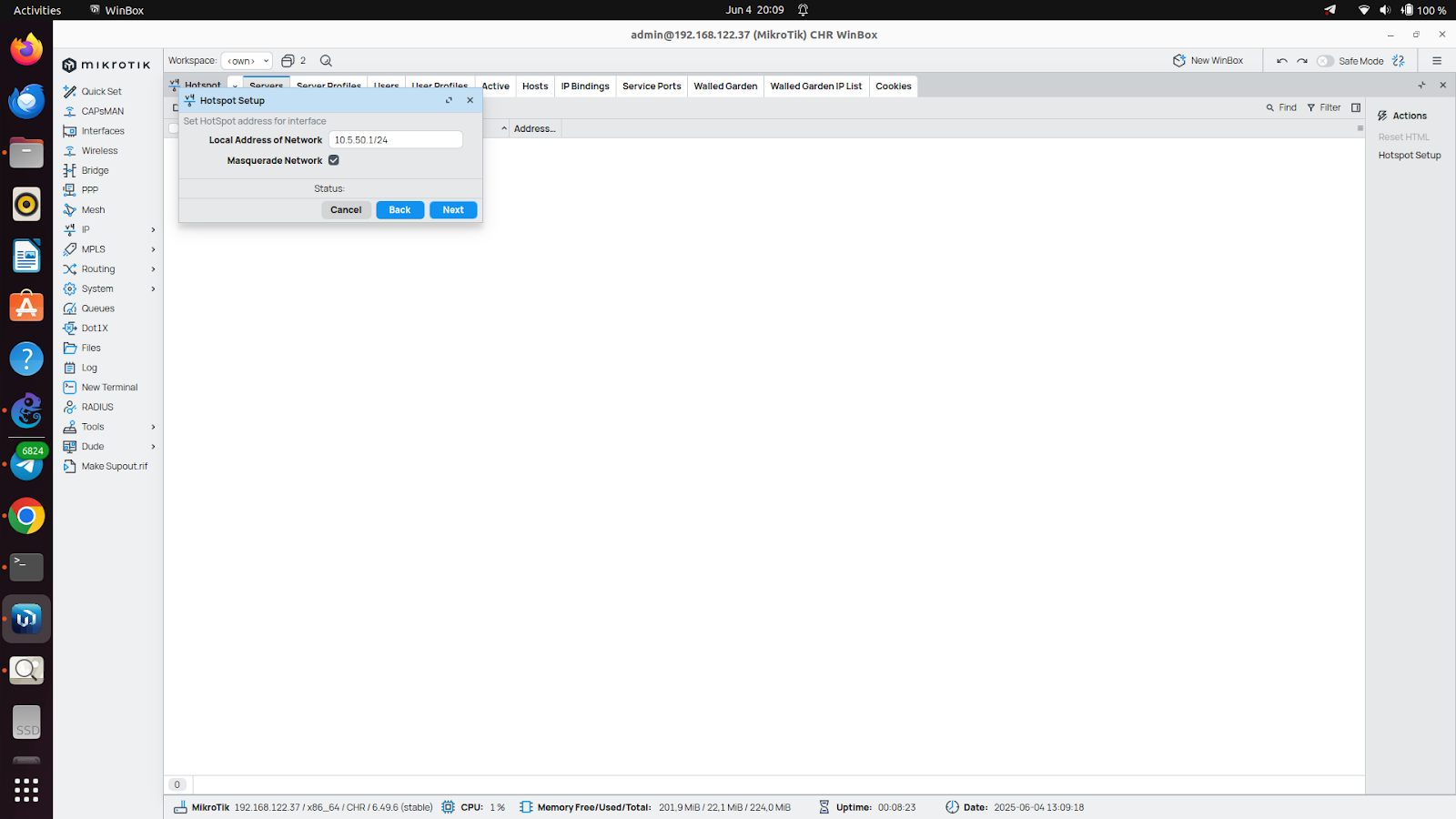Open the hamburger menu at top right
Image resolution: width=1456 pixels, height=819 pixels.
click(1437, 61)
